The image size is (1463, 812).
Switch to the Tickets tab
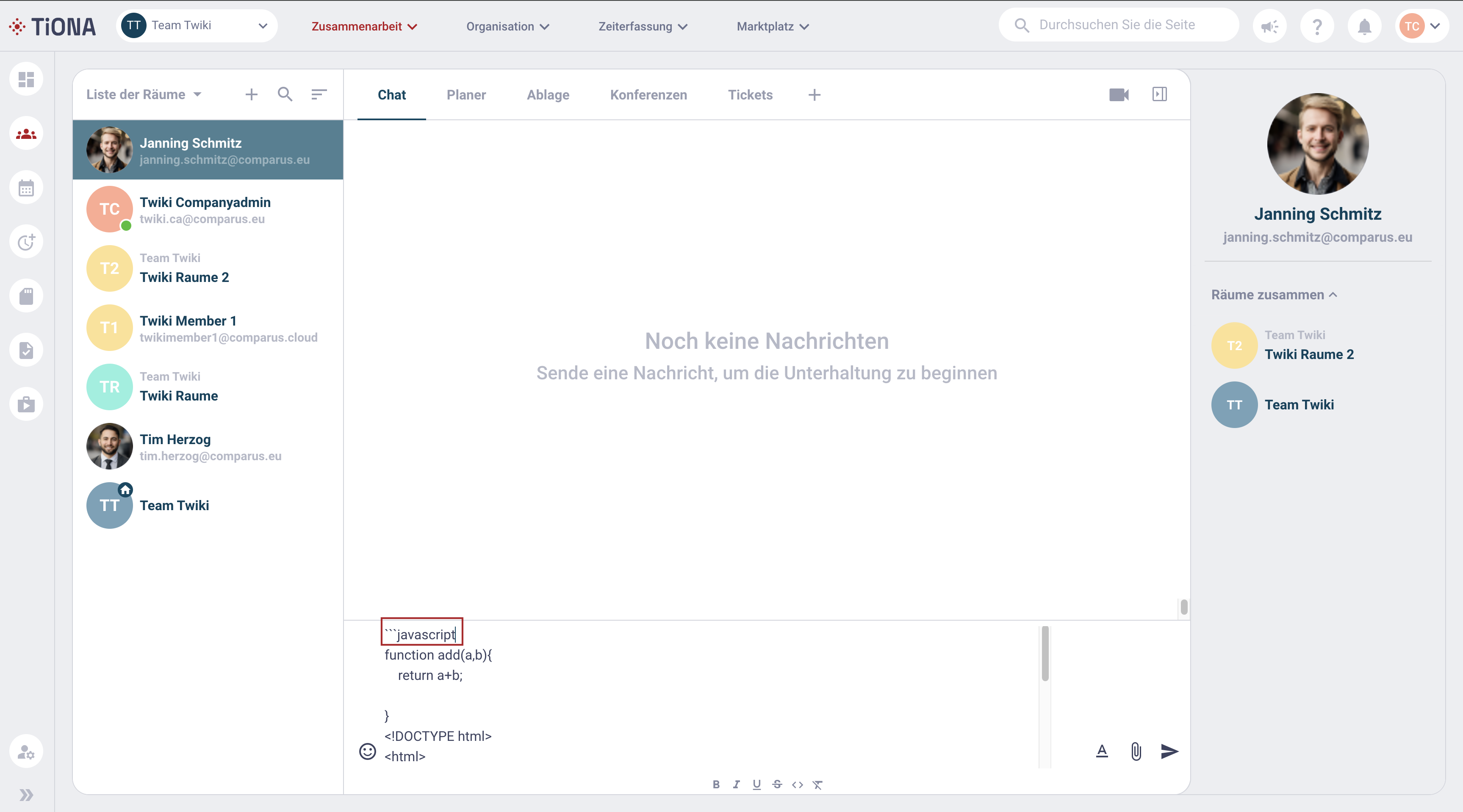click(x=750, y=95)
